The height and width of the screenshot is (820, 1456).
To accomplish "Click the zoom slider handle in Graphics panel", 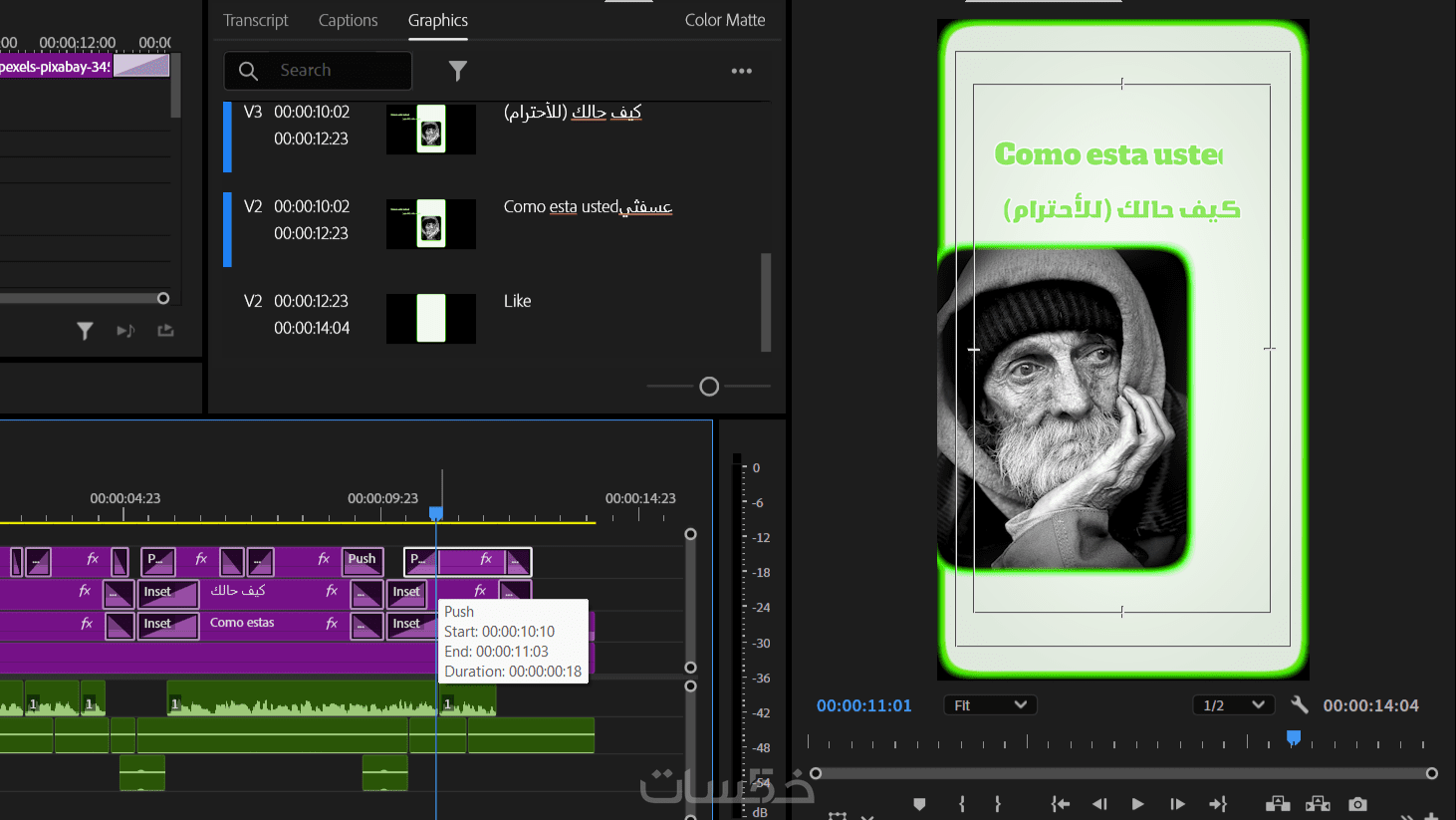I will [x=709, y=387].
